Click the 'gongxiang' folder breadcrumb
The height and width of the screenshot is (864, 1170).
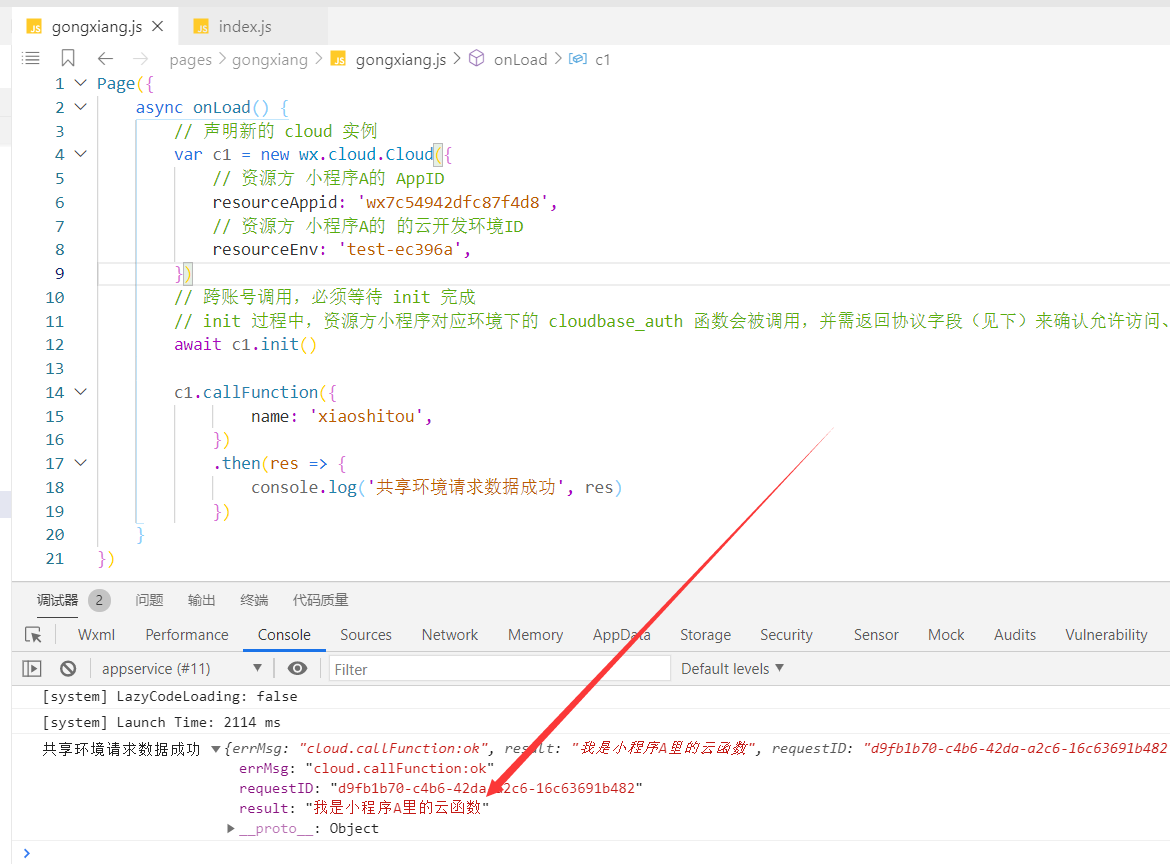tap(269, 60)
